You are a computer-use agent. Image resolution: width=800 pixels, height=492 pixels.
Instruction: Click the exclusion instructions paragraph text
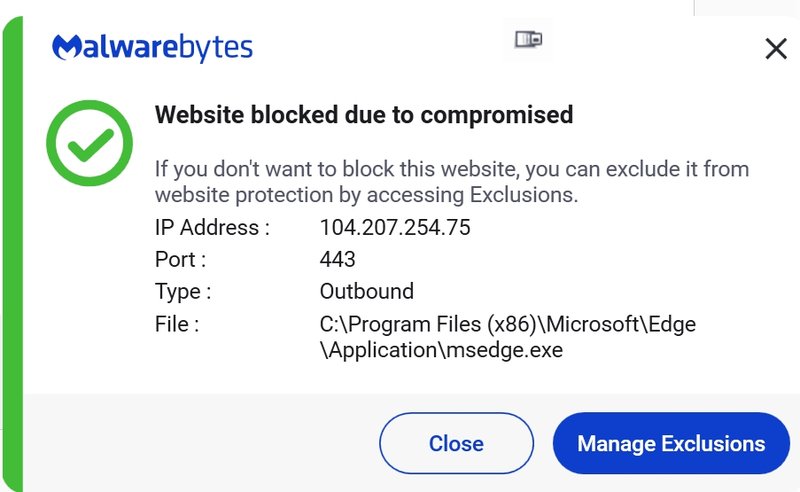(x=452, y=182)
